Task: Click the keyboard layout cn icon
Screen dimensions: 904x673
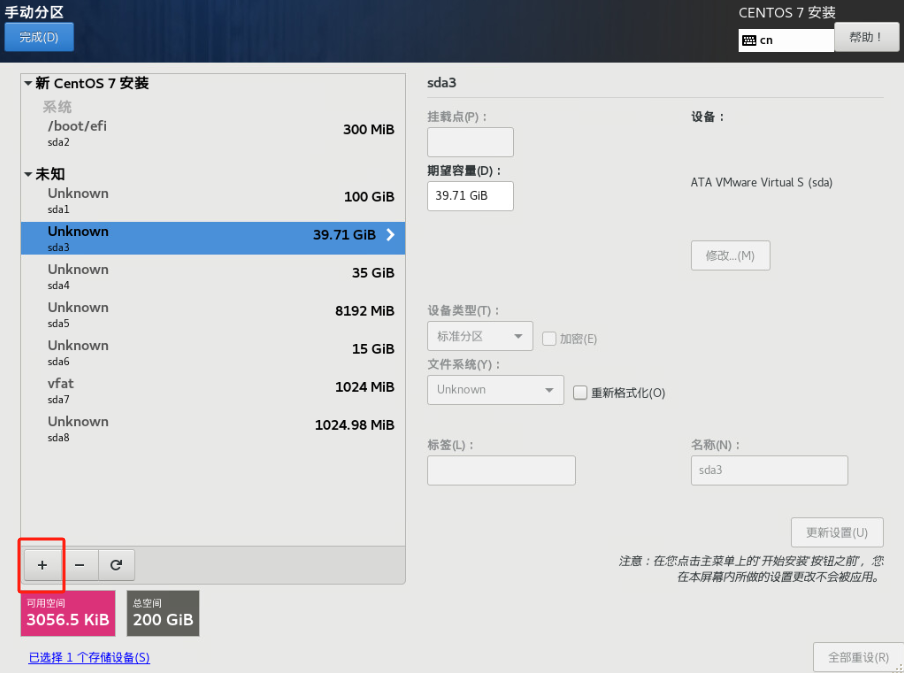Action: (749, 40)
